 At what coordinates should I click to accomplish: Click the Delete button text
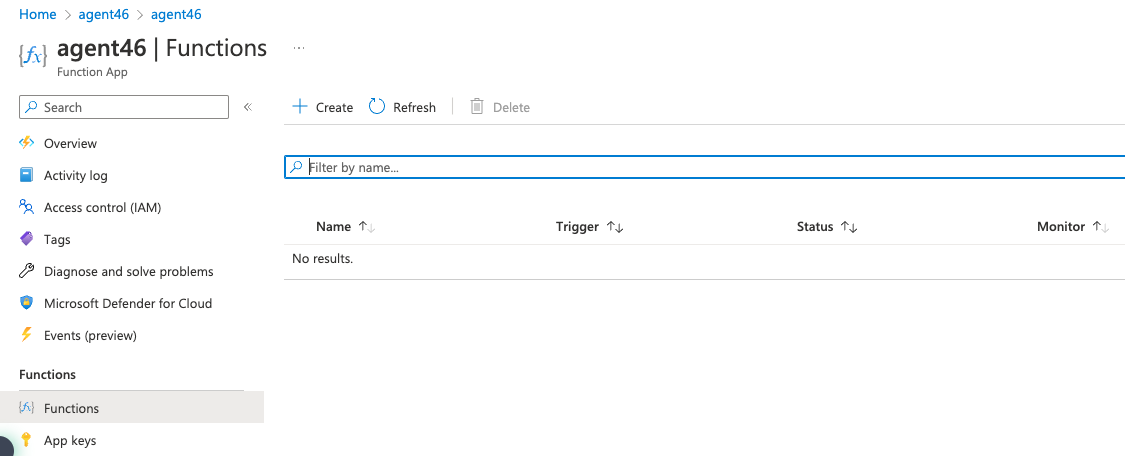tap(512, 108)
